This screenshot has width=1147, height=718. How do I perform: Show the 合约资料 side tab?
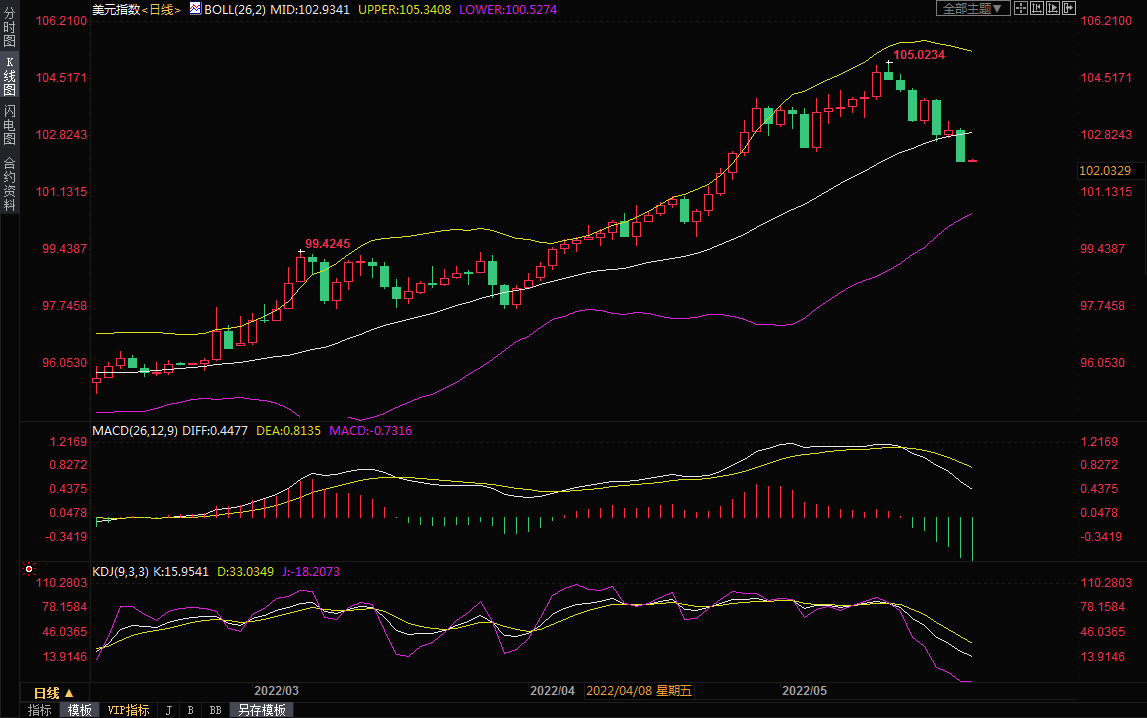coord(9,183)
